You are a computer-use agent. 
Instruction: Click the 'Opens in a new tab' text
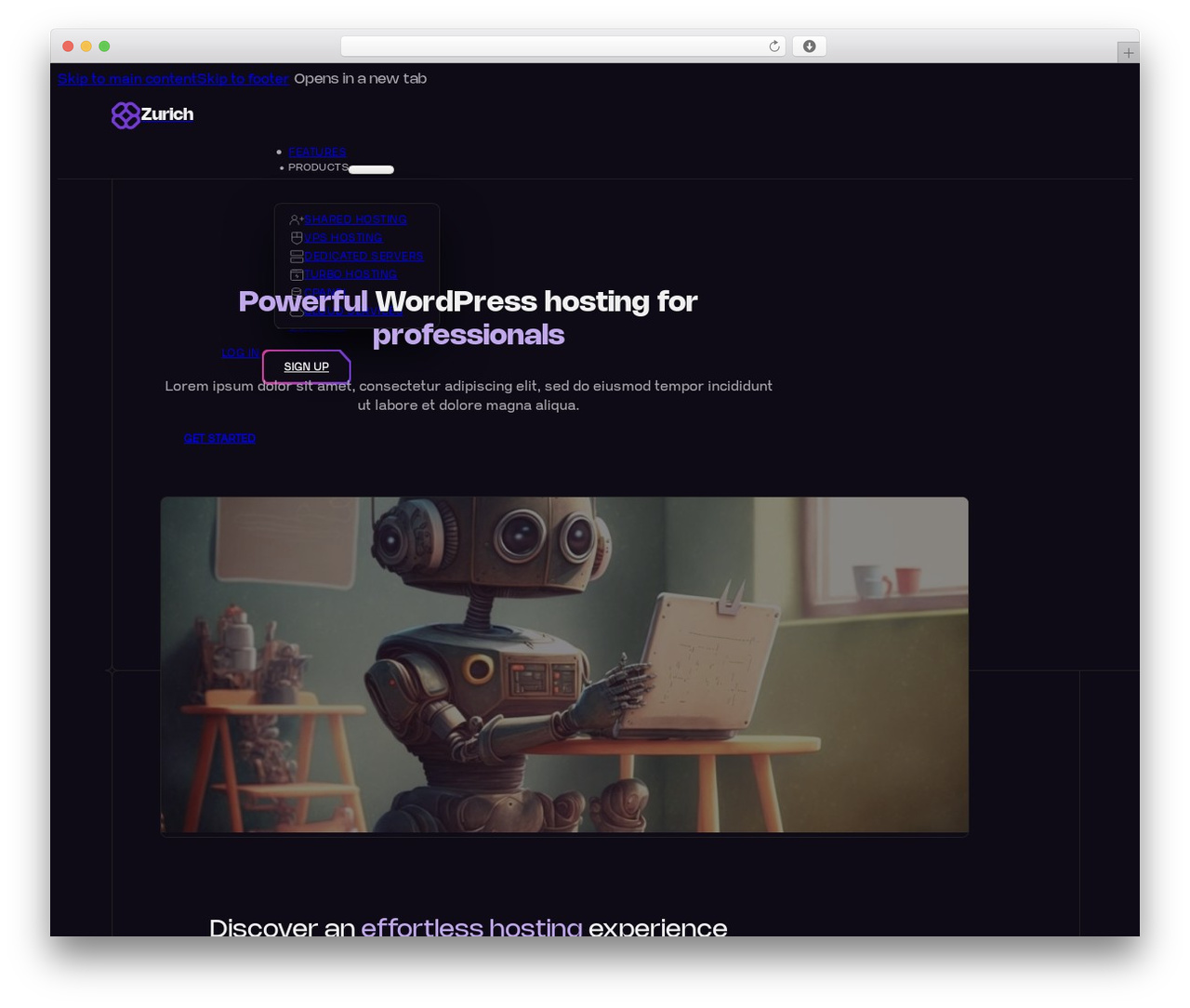360,79
